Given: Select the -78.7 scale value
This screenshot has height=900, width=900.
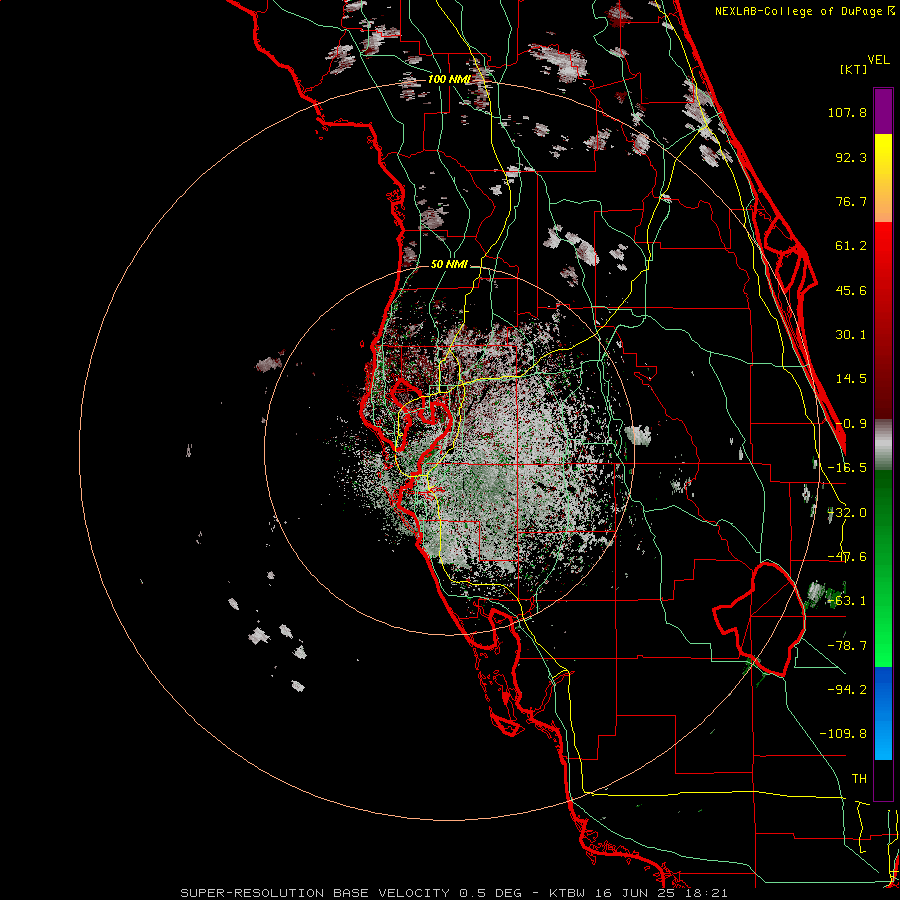Looking at the screenshot, I should coord(847,646).
